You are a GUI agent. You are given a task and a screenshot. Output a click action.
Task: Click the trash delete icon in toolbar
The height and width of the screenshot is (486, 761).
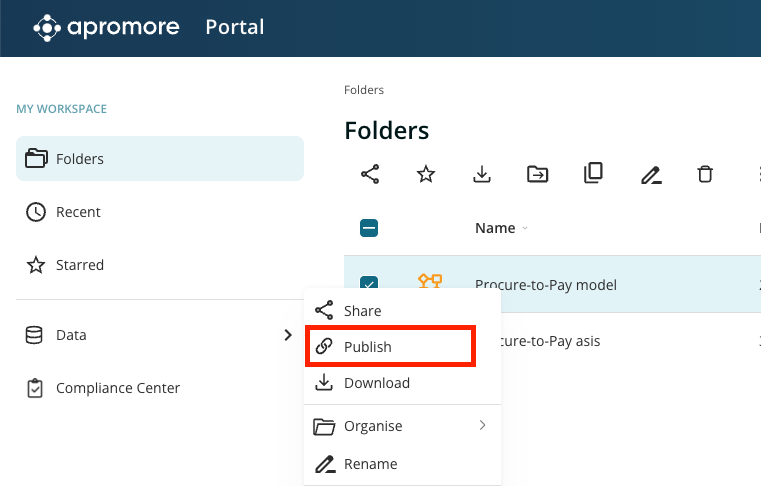705,174
